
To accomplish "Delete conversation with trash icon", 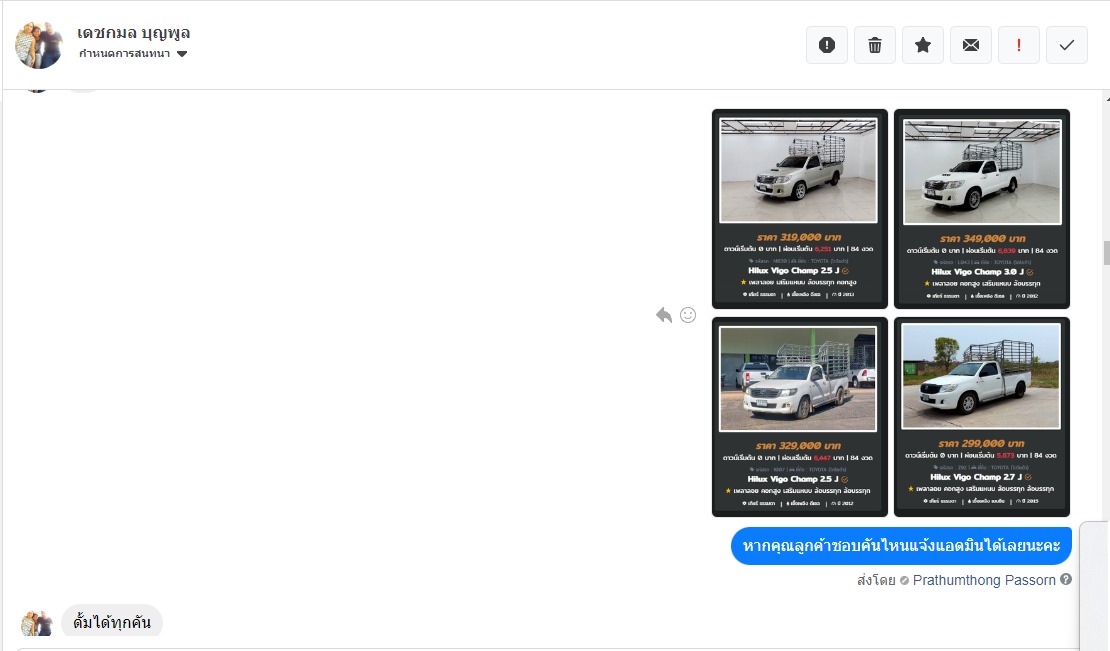I will click(x=875, y=45).
